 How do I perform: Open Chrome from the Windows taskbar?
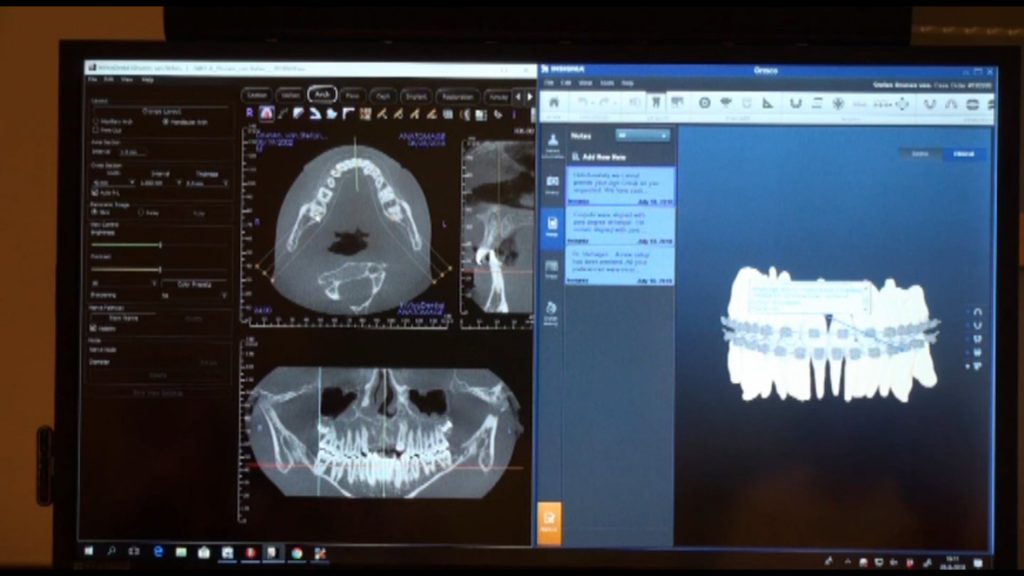[x=297, y=552]
